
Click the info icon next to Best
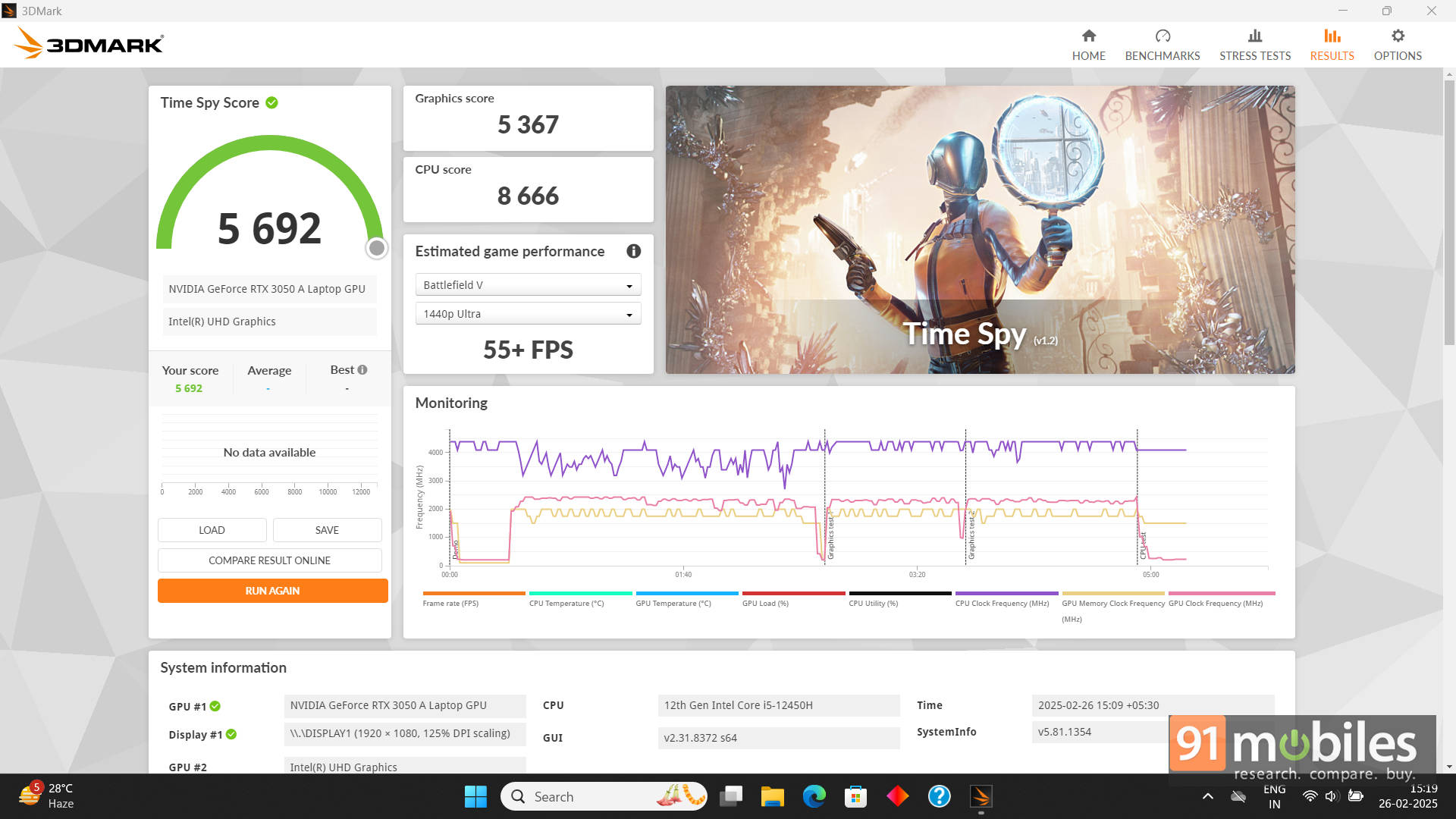point(362,370)
